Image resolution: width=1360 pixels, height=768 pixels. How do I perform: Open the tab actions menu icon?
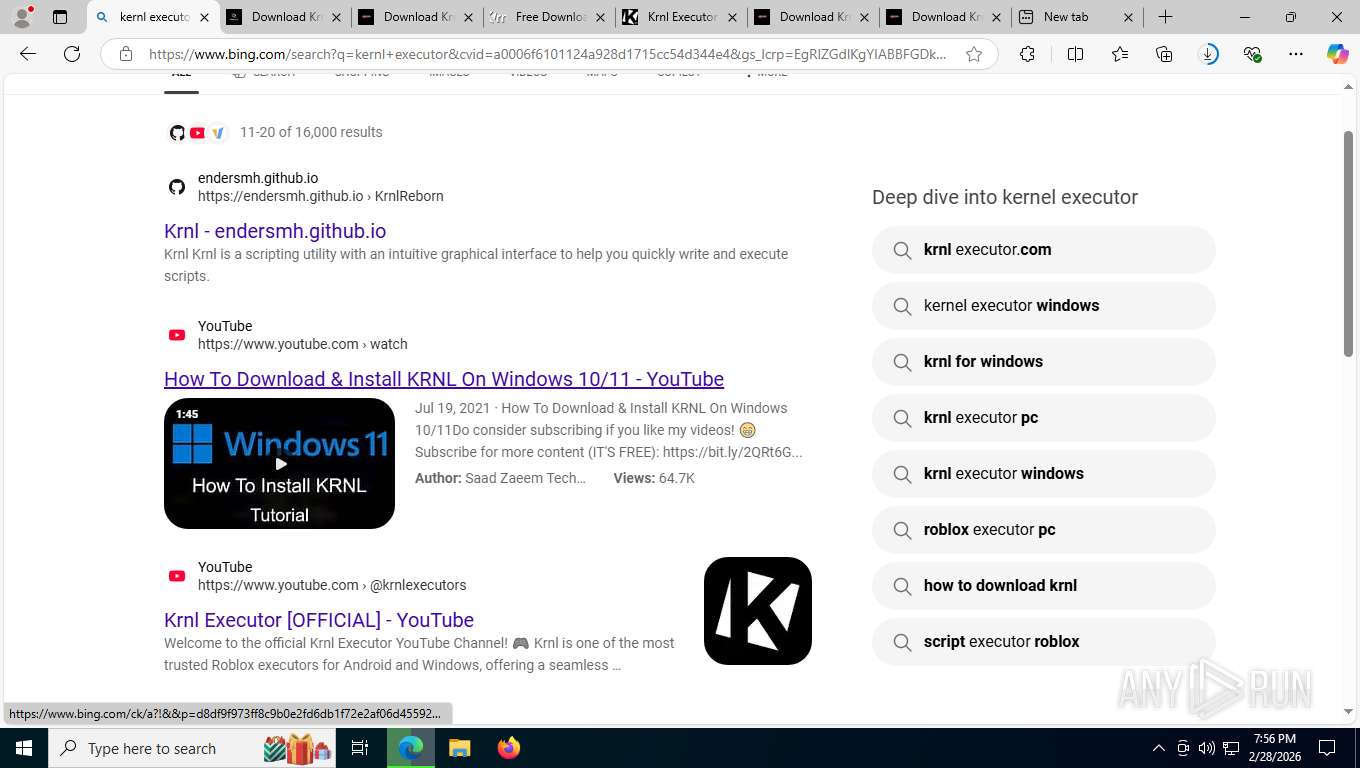(60, 17)
